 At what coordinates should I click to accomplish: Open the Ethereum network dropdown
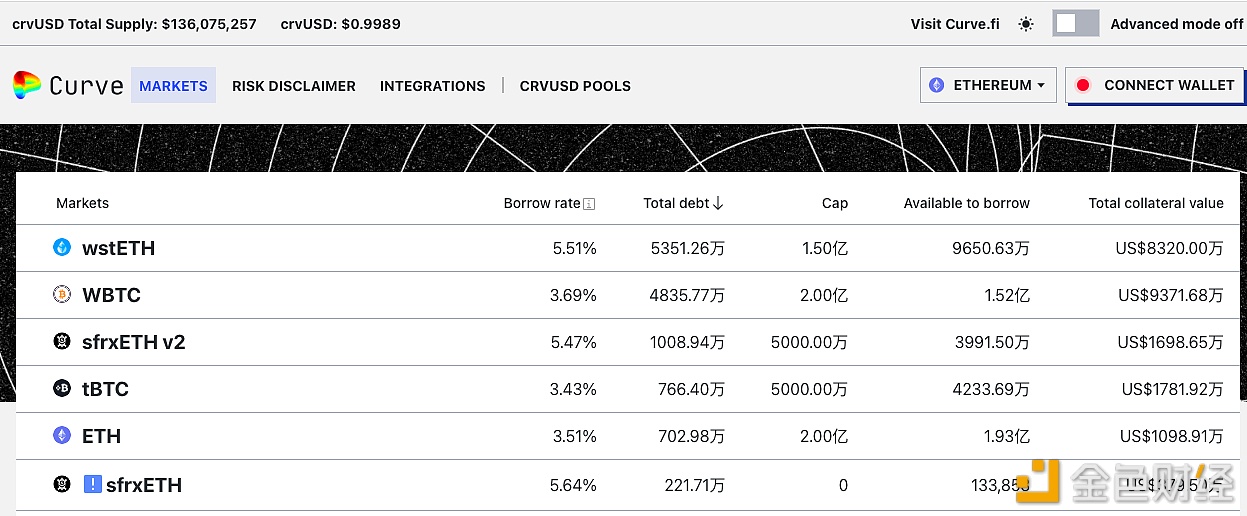pos(987,85)
